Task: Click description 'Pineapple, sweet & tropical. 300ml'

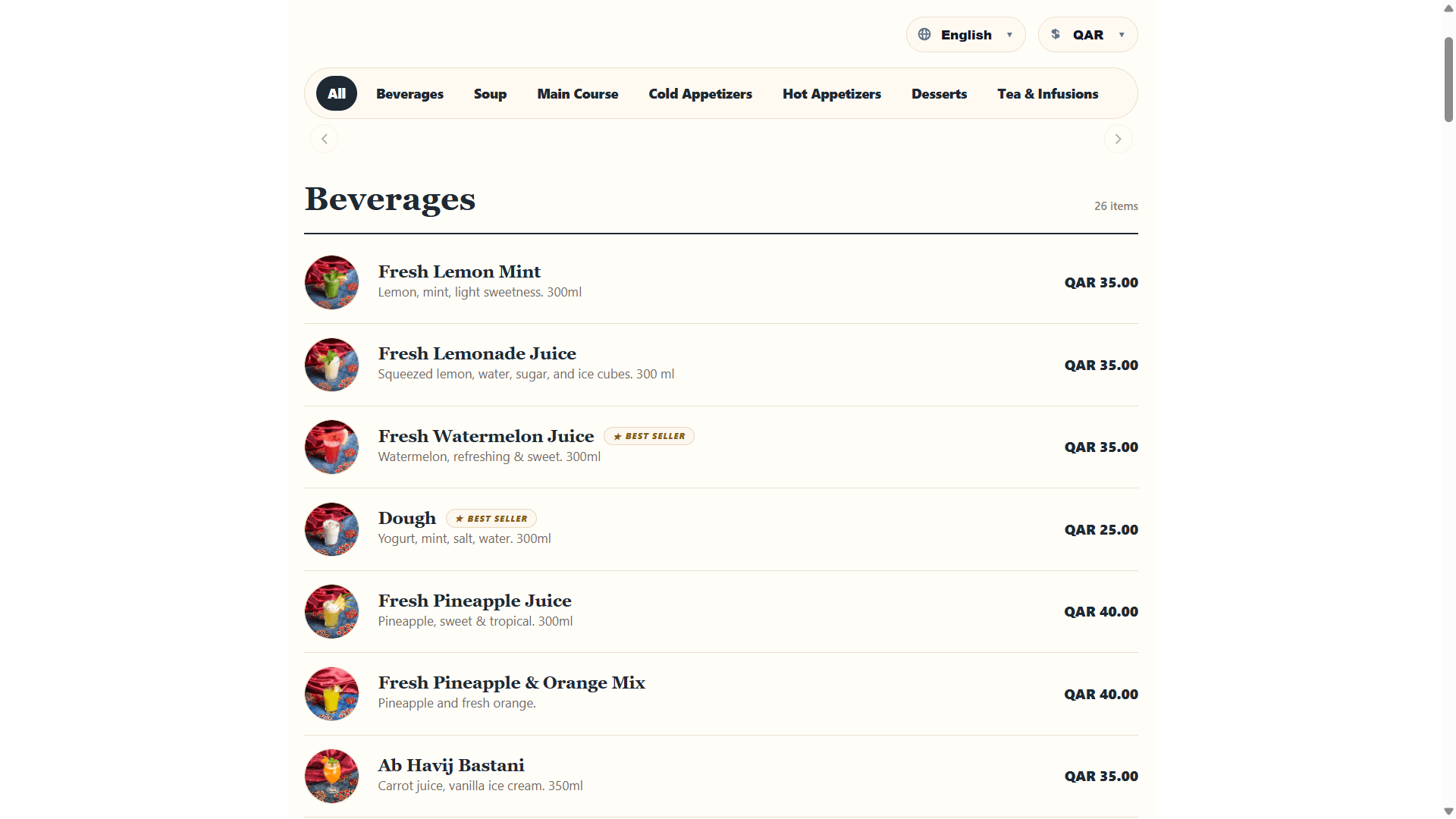Action: pos(475,621)
